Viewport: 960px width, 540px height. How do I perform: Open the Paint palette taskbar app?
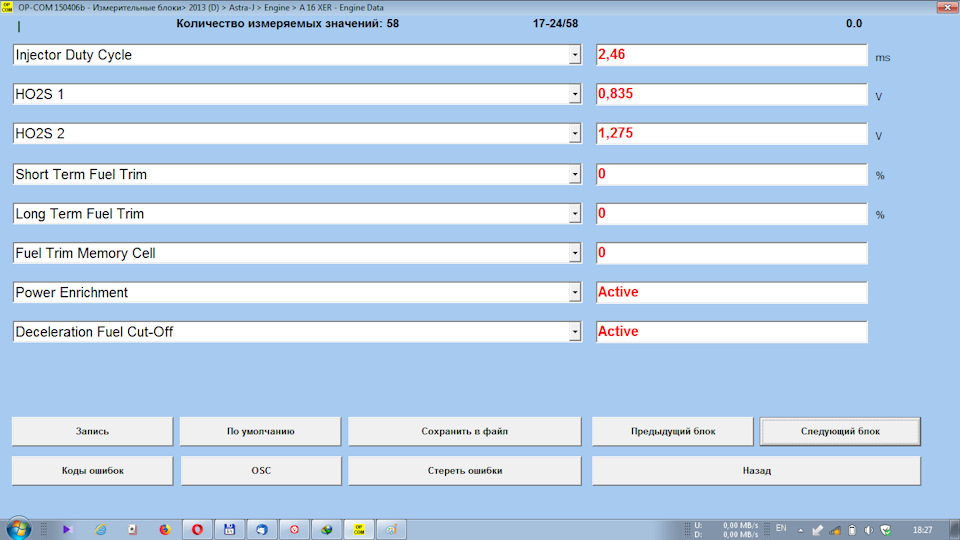(x=391, y=530)
